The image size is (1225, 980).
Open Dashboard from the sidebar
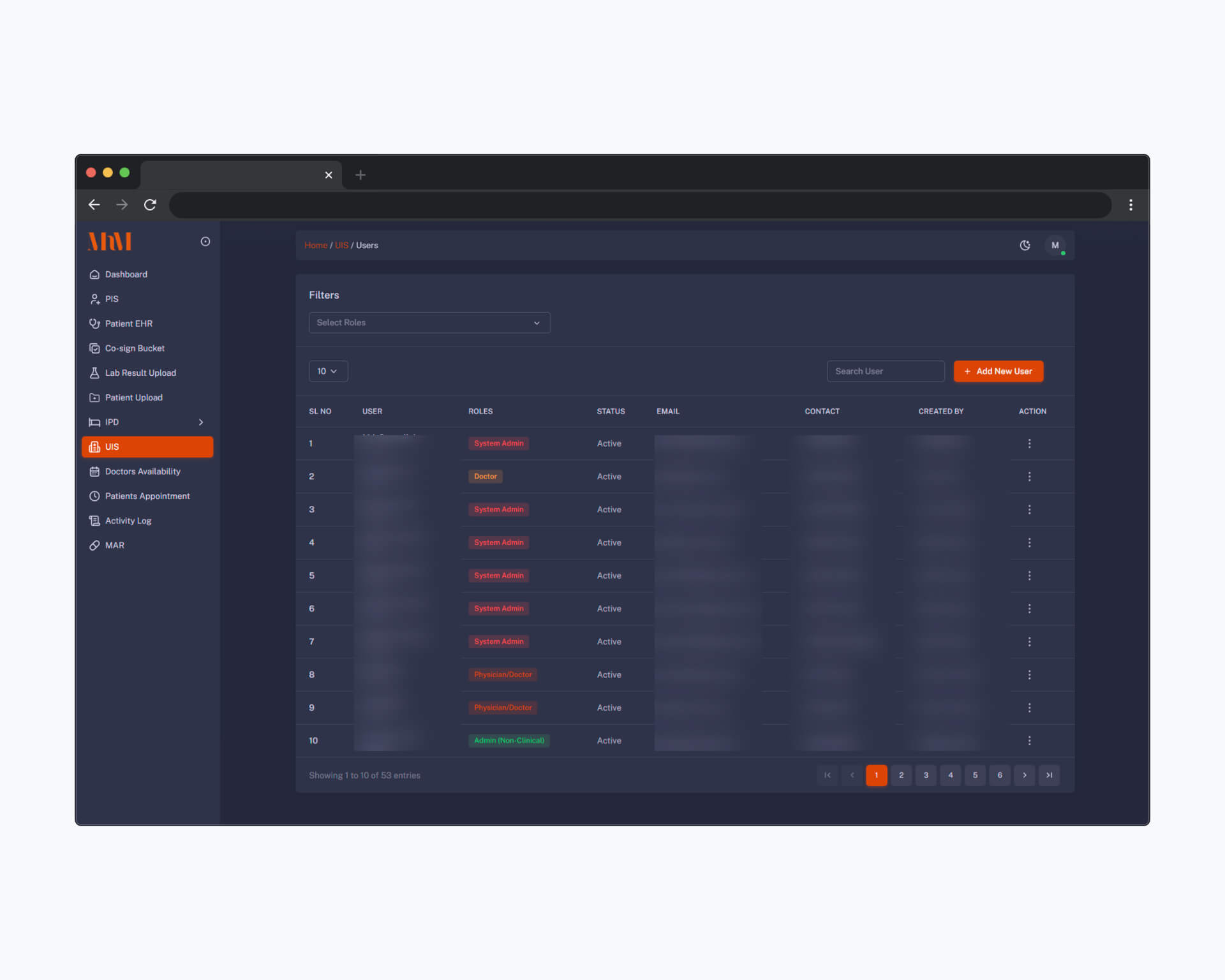click(x=126, y=274)
